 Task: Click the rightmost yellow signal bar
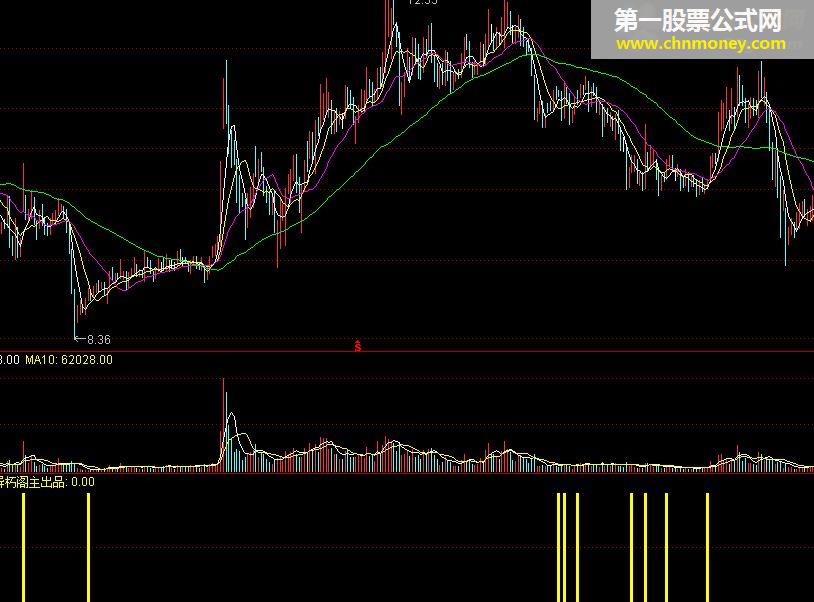[707, 548]
